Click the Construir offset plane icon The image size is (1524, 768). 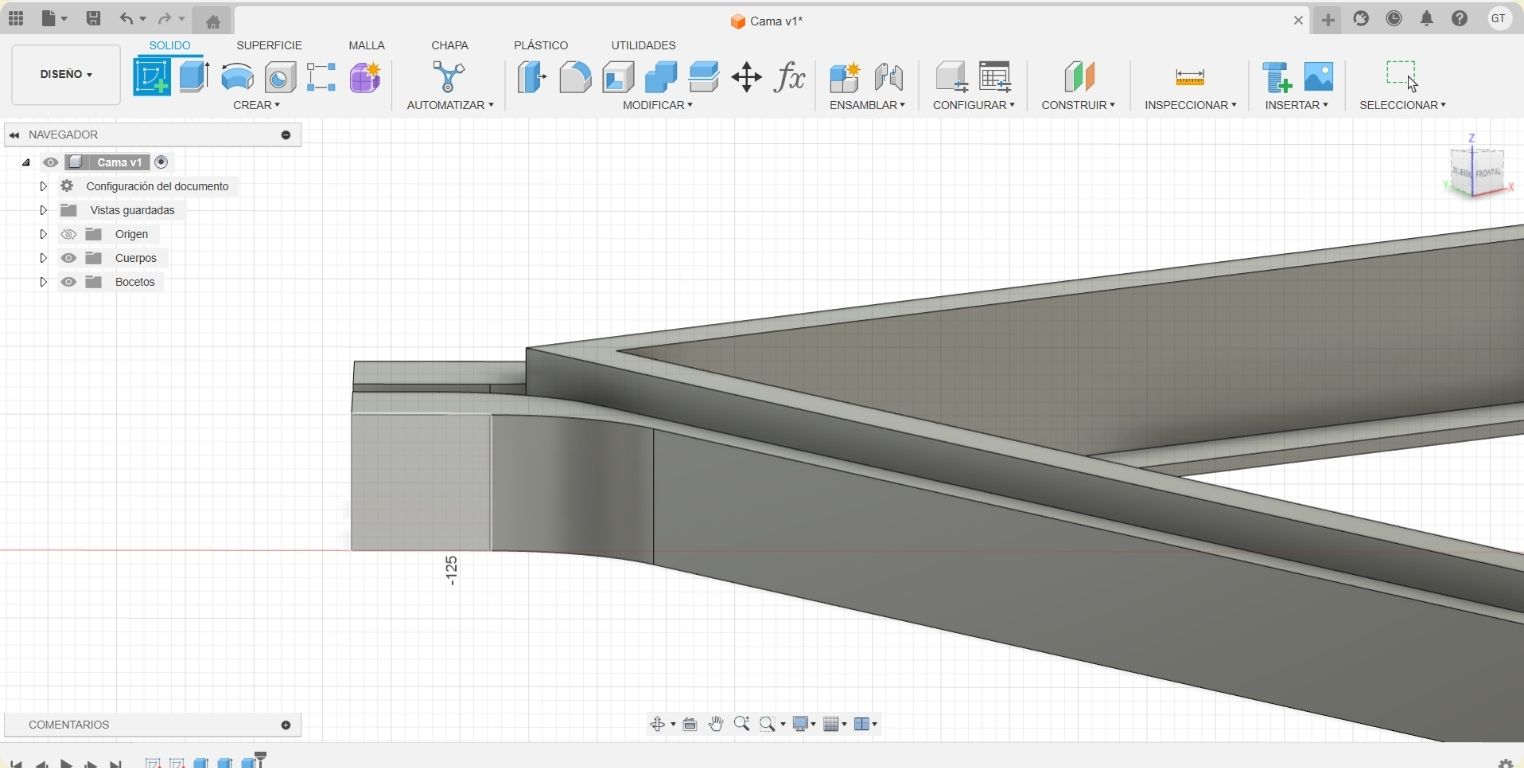point(1079,77)
